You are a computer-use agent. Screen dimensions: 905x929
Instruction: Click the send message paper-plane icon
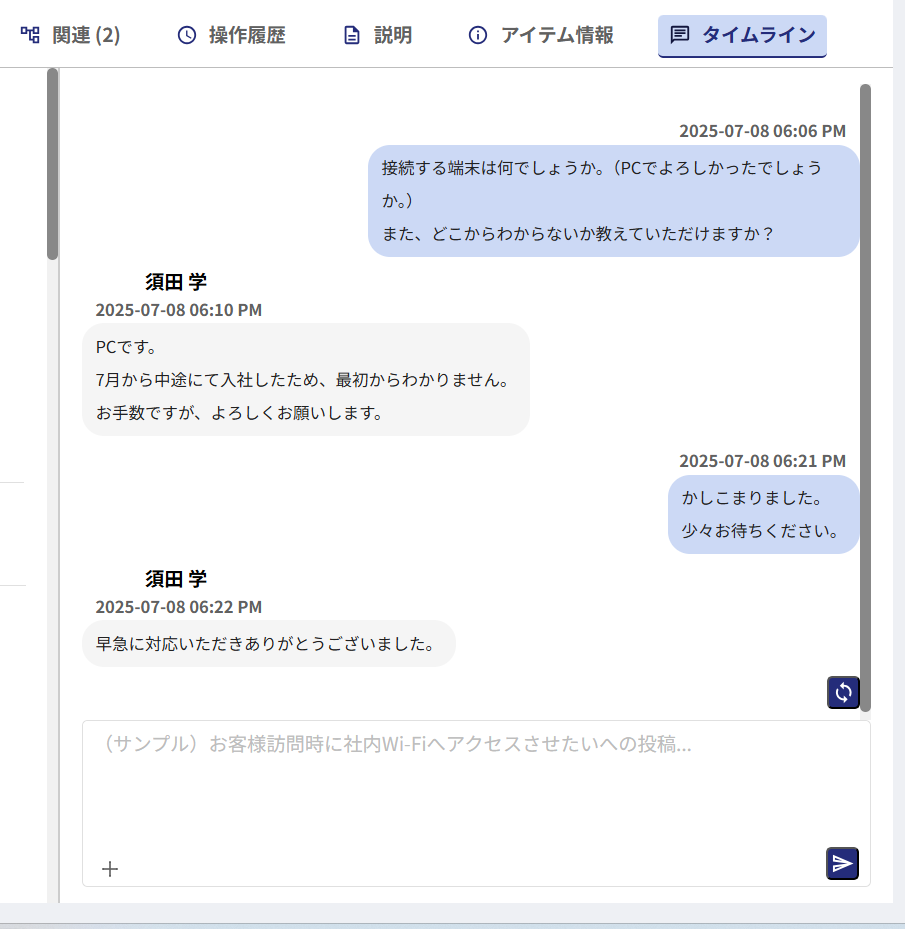(x=841, y=863)
